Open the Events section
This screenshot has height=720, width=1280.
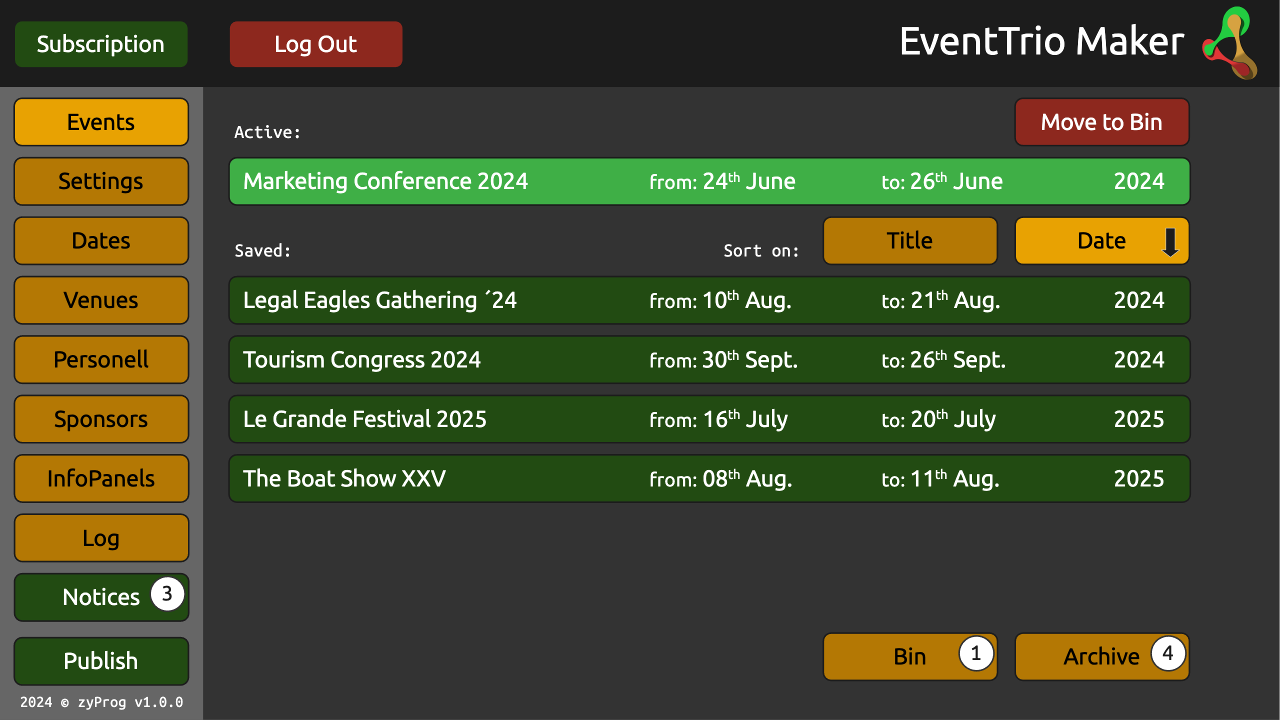(101, 122)
